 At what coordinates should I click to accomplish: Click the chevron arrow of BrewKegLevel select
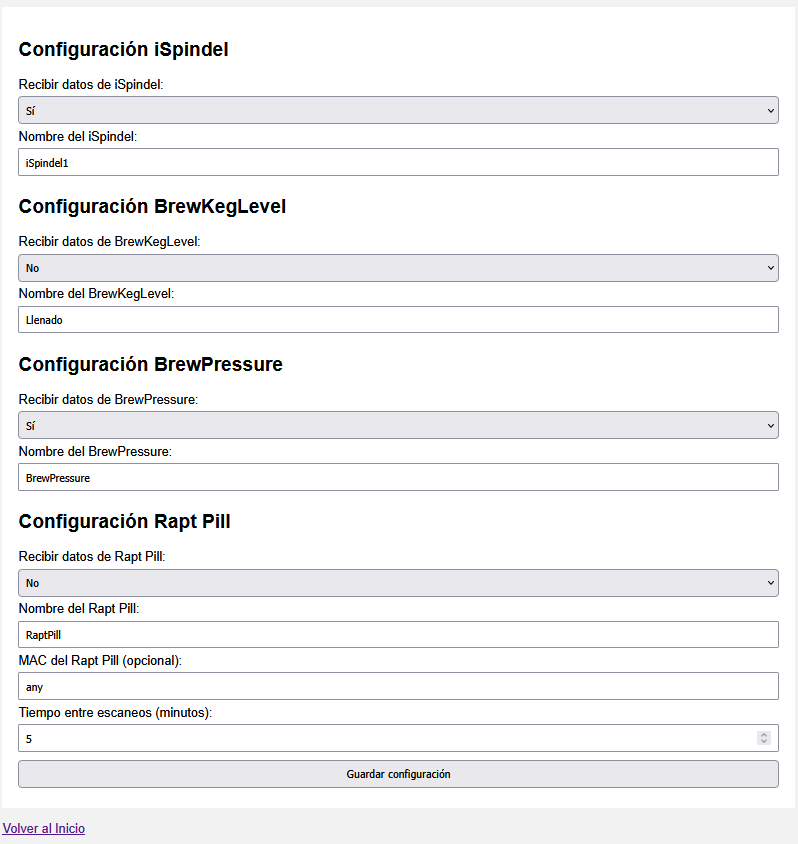[x=771, y=268]
